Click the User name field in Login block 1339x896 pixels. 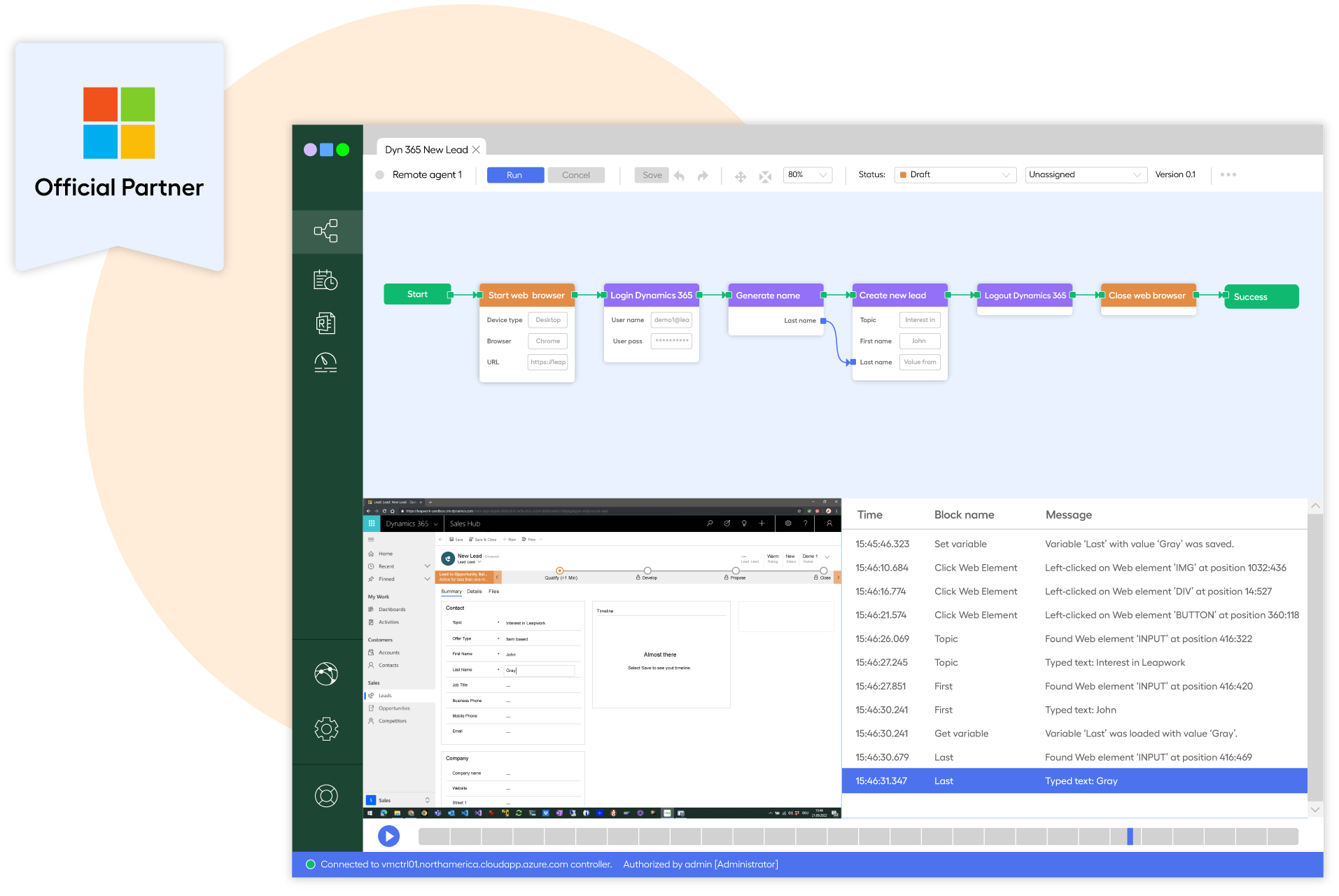click(x=671, y=320)
